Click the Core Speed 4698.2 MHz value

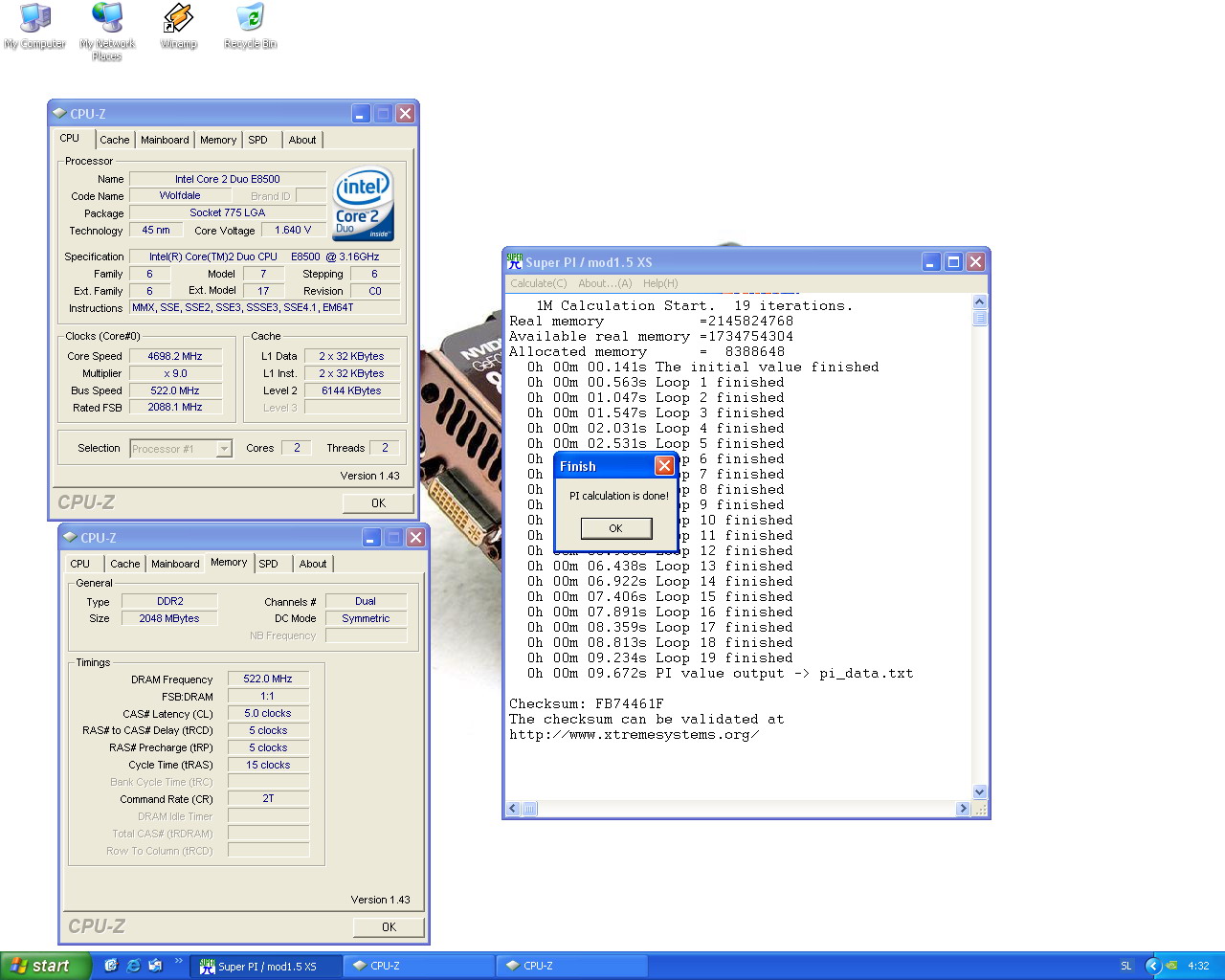point(175,356)
